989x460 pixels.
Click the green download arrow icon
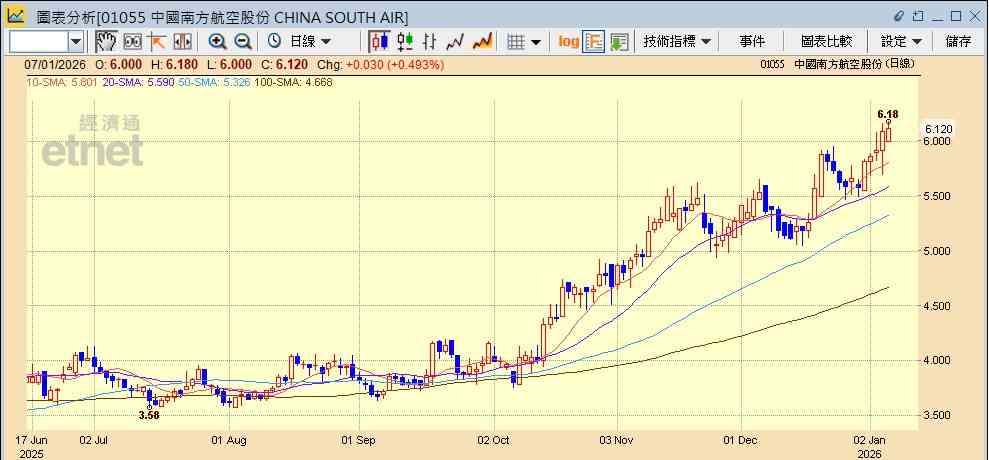[x=619, y=42]
